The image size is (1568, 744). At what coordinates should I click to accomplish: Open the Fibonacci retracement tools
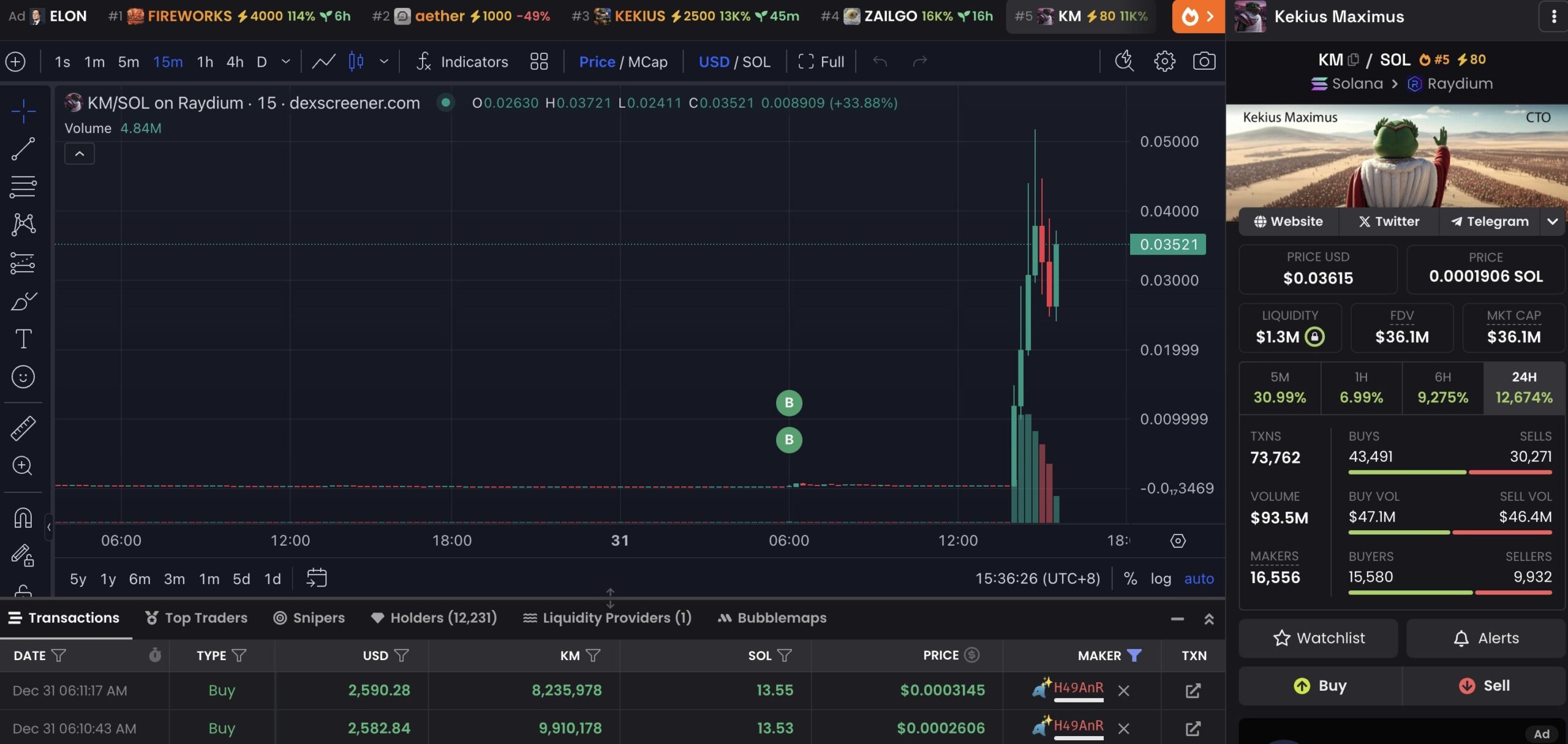click(23, 187)
